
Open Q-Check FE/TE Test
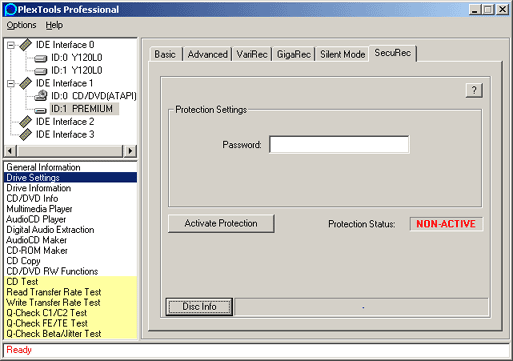[x=70, y=323]
